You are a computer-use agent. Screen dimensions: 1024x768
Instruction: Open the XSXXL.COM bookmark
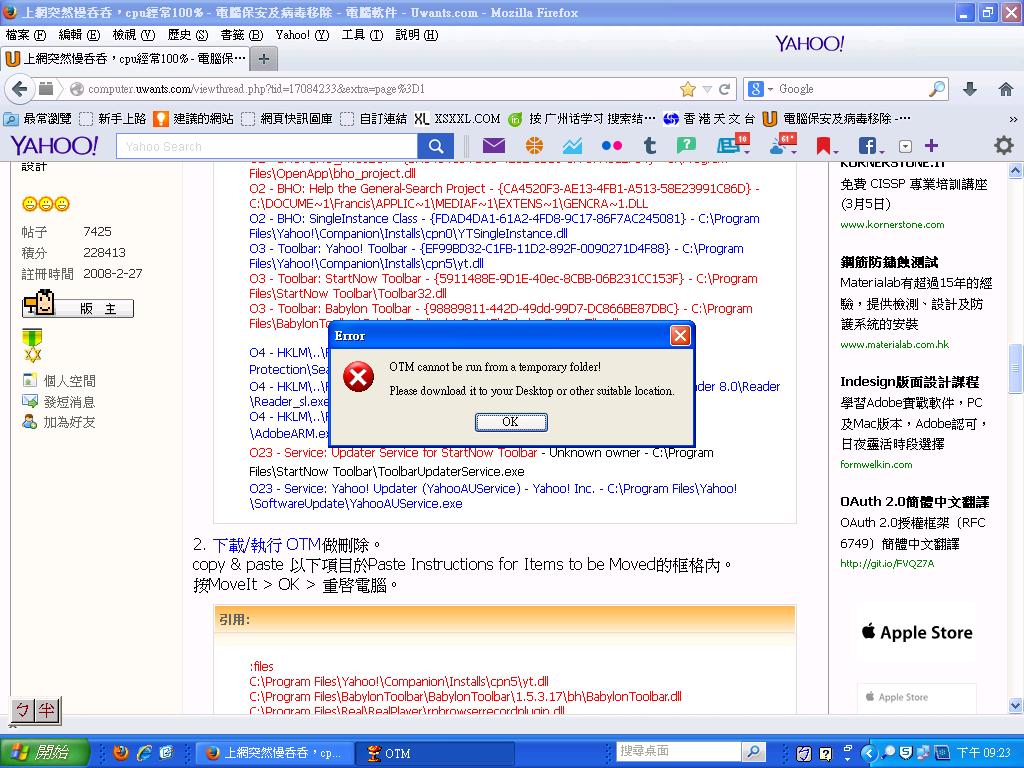(457, 119)
